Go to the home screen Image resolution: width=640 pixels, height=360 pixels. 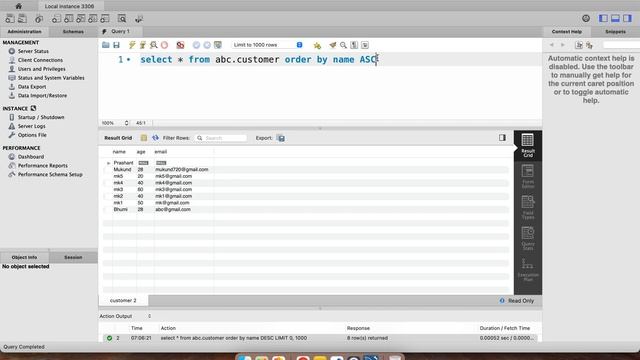(19, 6)
